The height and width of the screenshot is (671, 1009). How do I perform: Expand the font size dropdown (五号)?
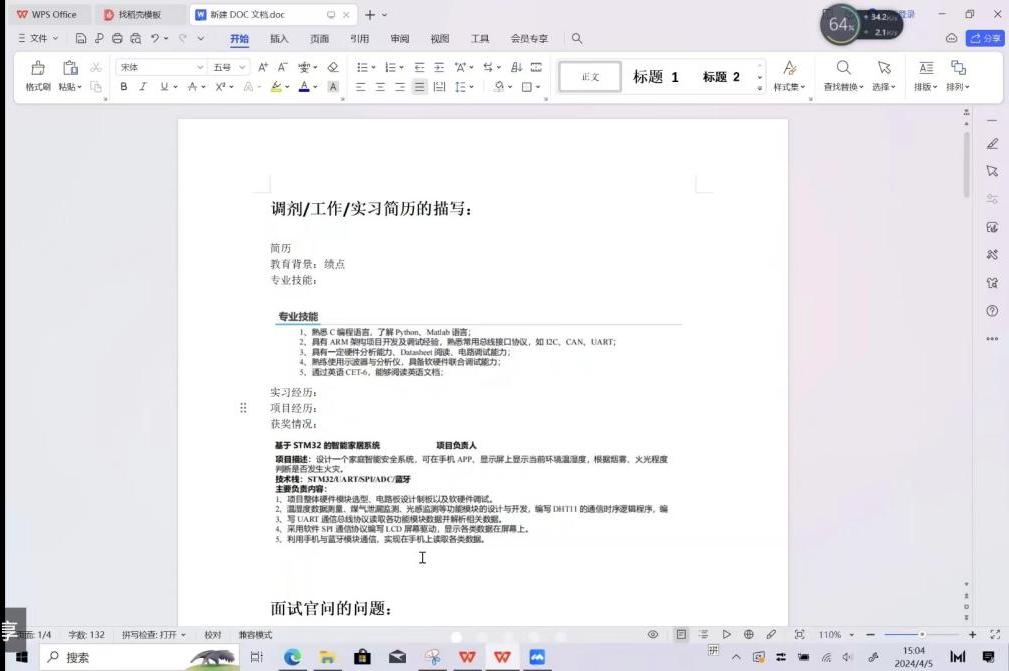pyautogui.click(x=227, y=67)
